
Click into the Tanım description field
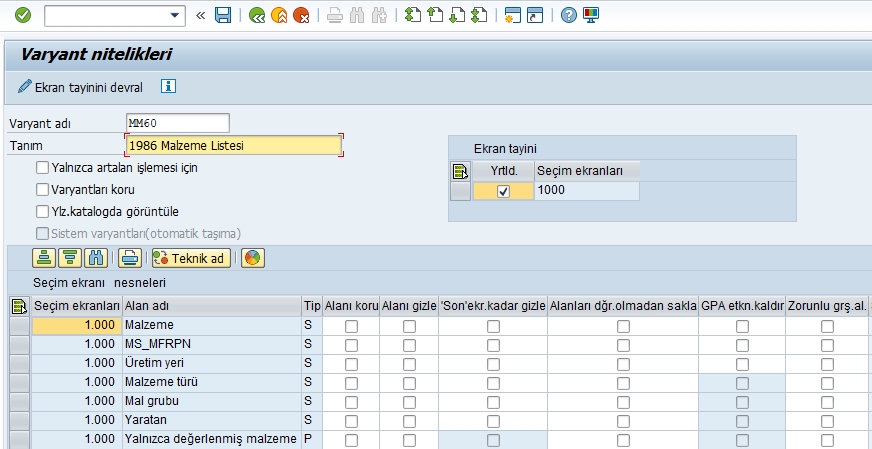coord(234,145)
